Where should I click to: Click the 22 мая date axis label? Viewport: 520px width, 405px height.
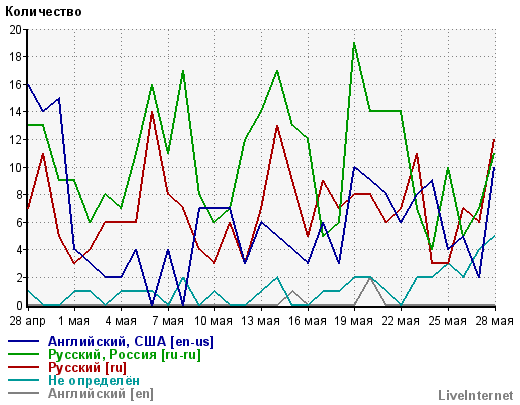coord(401,321)
